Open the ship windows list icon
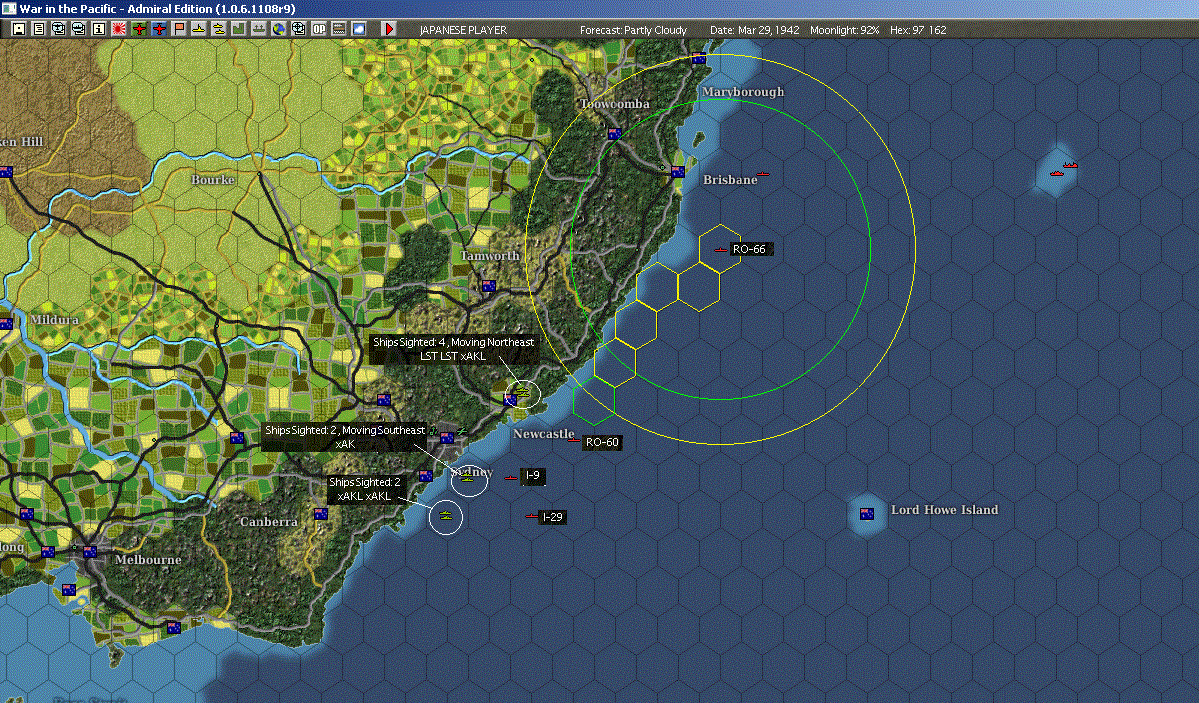This screenshot has width=1199, height=703. coord(79,29)
